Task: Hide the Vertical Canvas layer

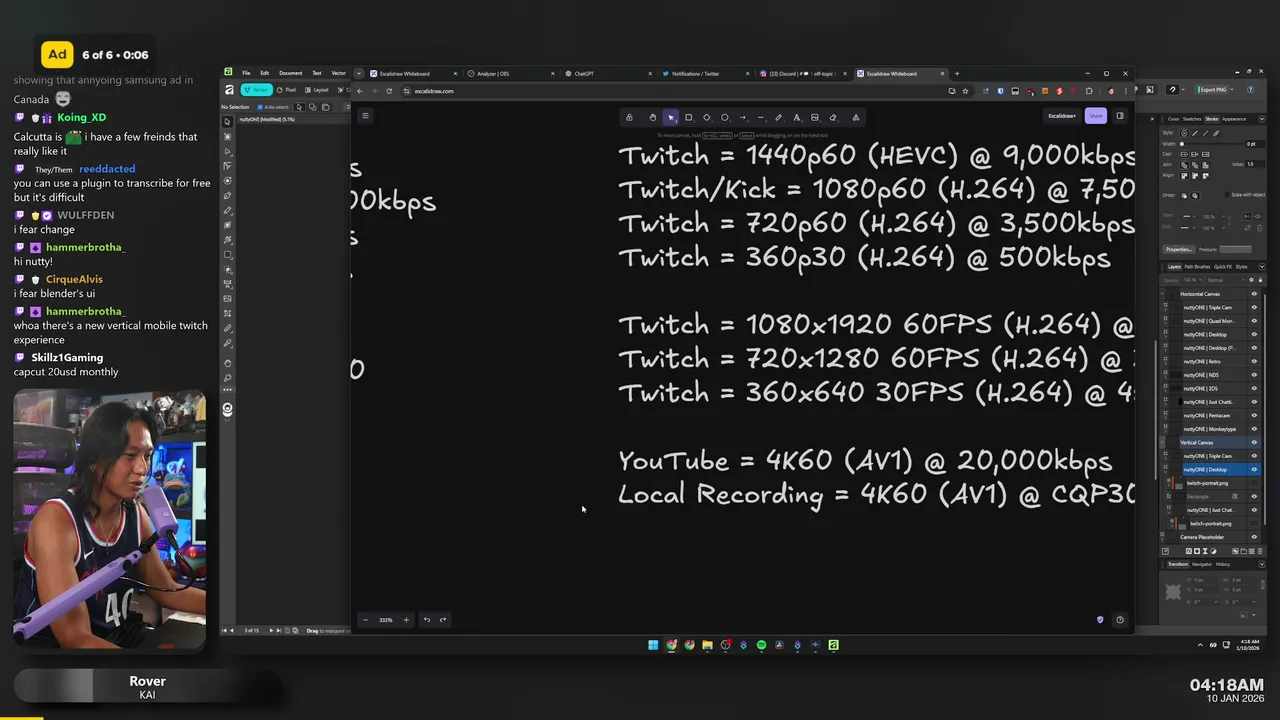Action: [x=1254, y=442]
